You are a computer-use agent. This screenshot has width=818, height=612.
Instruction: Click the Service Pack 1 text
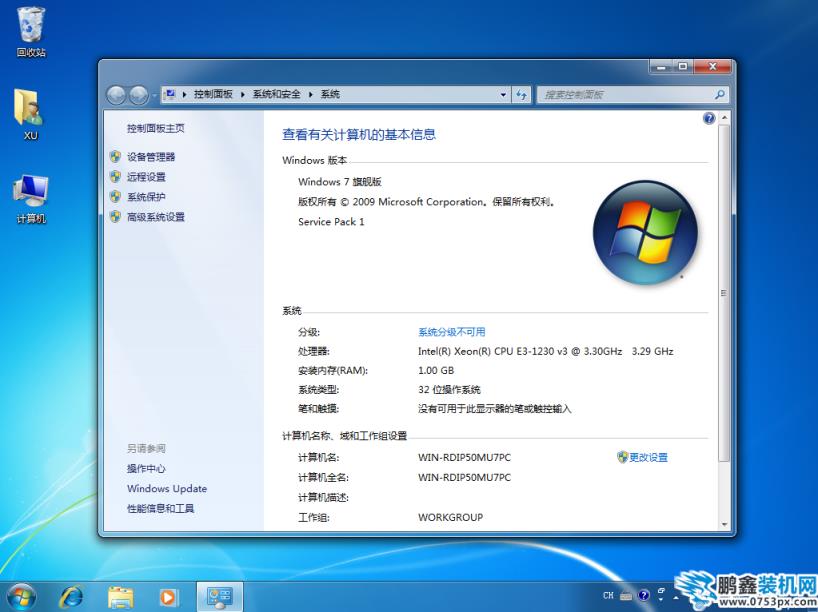pos(331,222)
